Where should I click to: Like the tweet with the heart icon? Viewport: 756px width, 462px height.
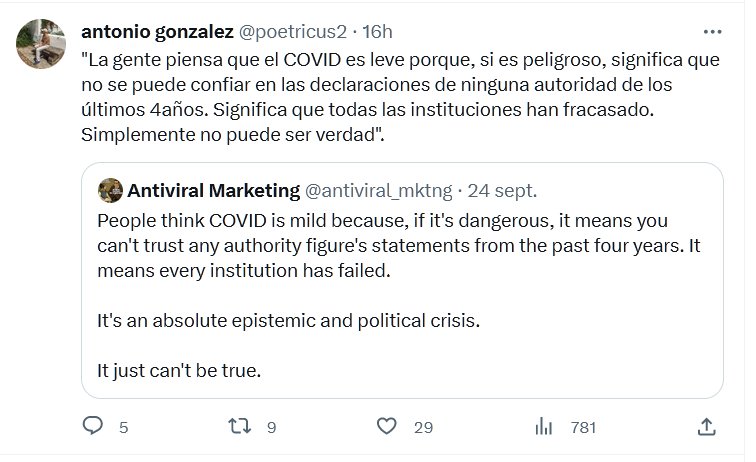pos(388,426)
